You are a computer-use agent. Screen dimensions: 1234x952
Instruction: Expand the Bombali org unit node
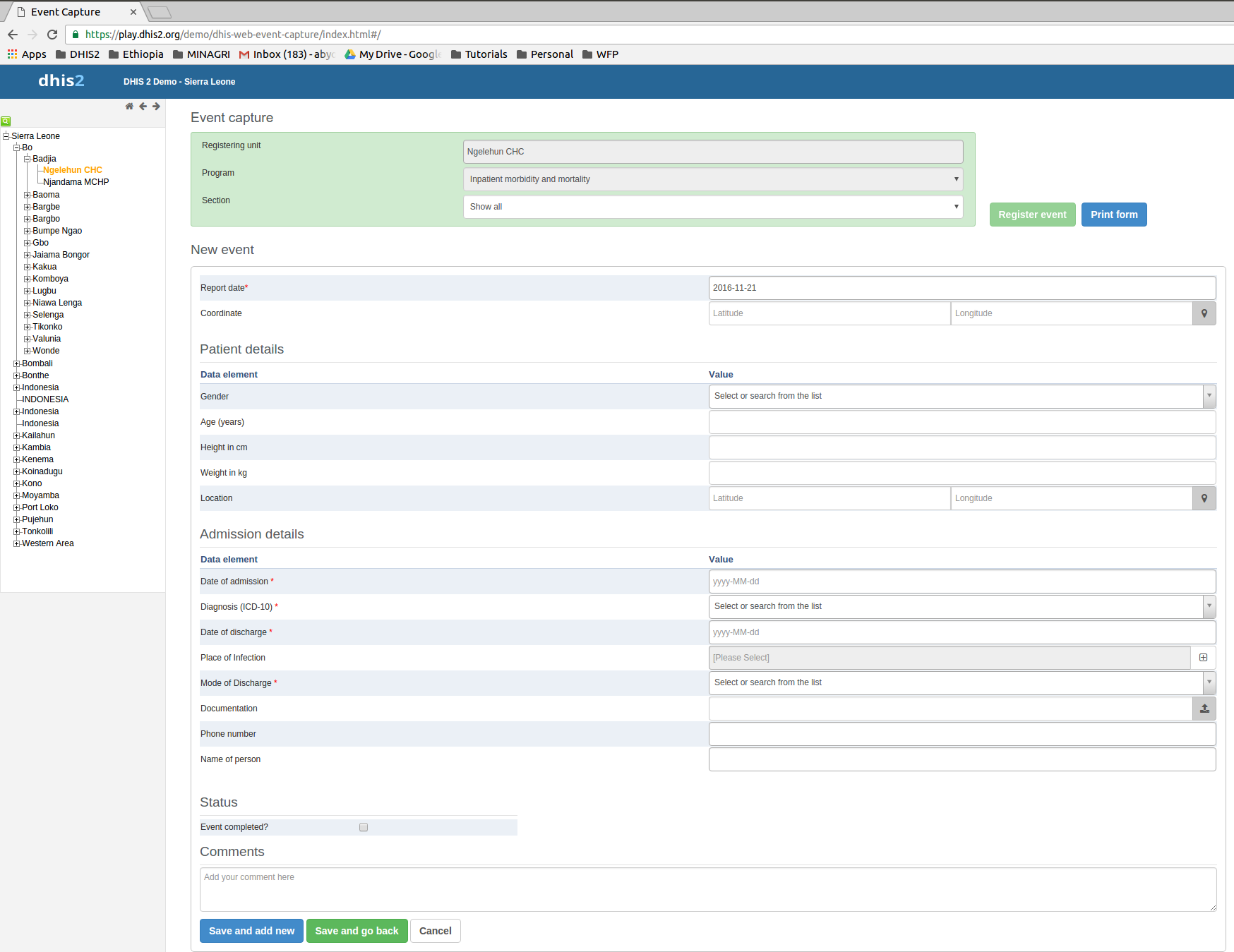click(16, 363)
